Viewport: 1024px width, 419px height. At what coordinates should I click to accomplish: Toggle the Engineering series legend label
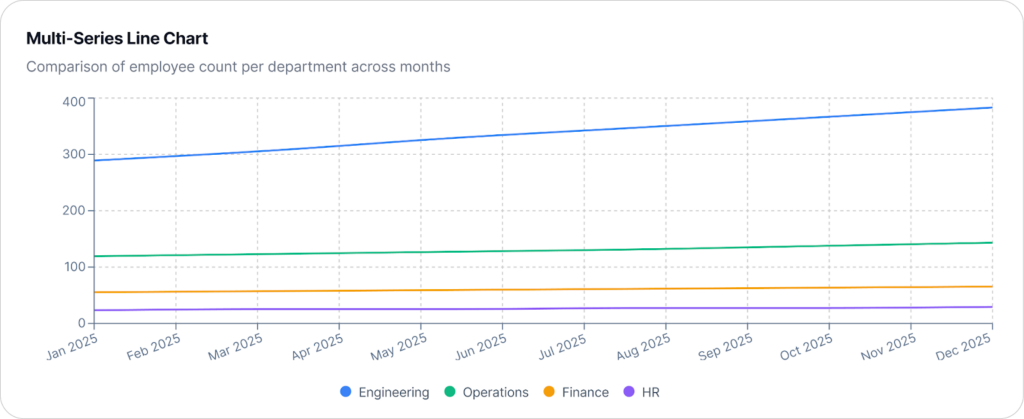(395, 392)
